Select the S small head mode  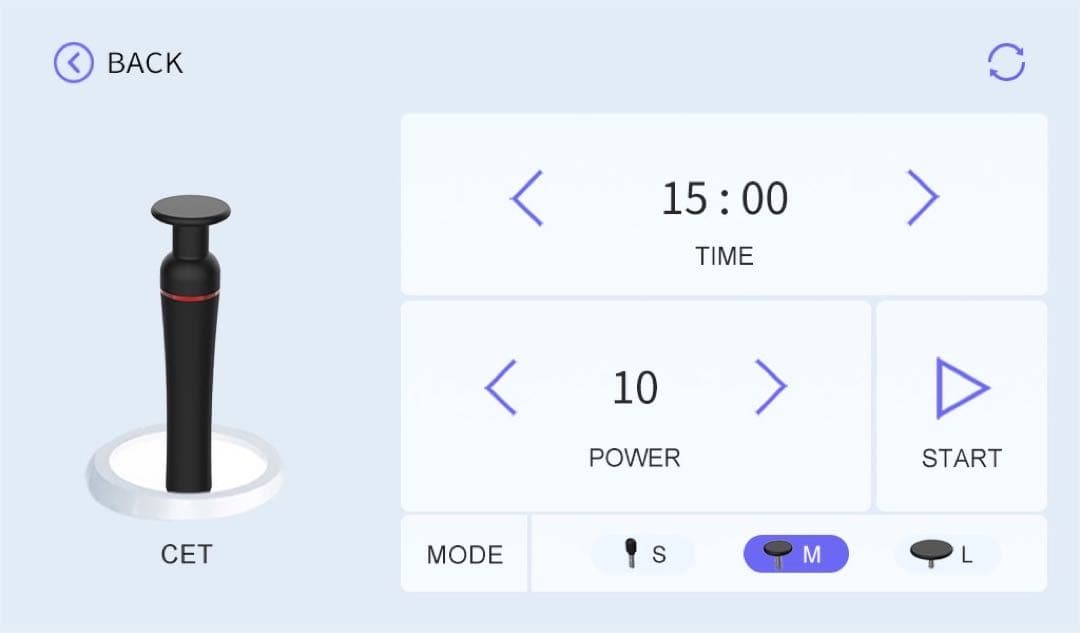coord(643,554)
